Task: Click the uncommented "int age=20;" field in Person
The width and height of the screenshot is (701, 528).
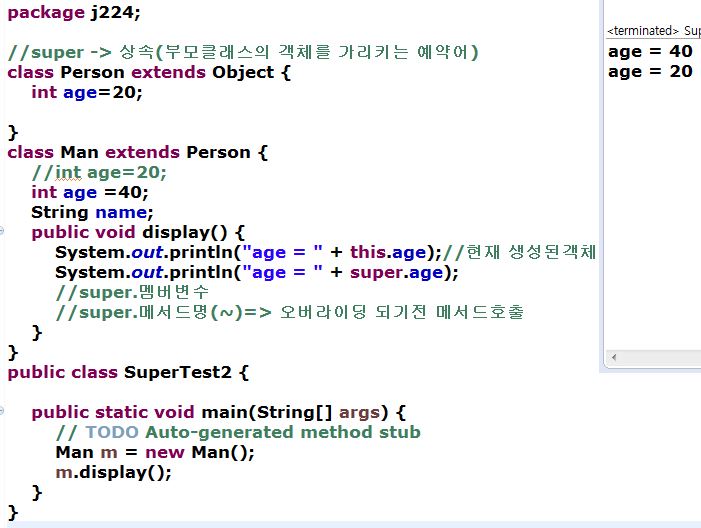Action: click(x=87, y=93)
